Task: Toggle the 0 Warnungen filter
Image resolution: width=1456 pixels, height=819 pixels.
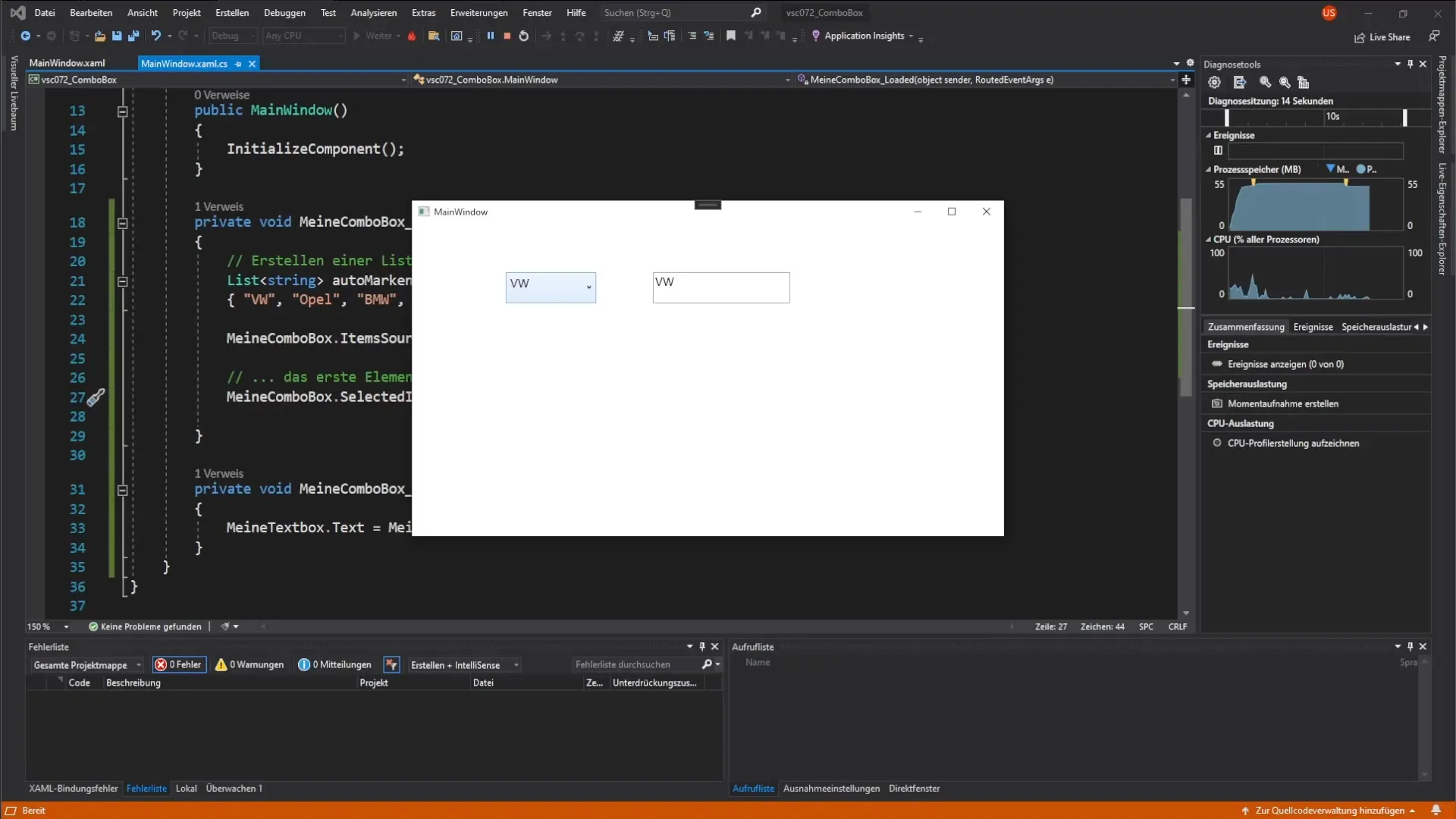Action: click(249, 665)
